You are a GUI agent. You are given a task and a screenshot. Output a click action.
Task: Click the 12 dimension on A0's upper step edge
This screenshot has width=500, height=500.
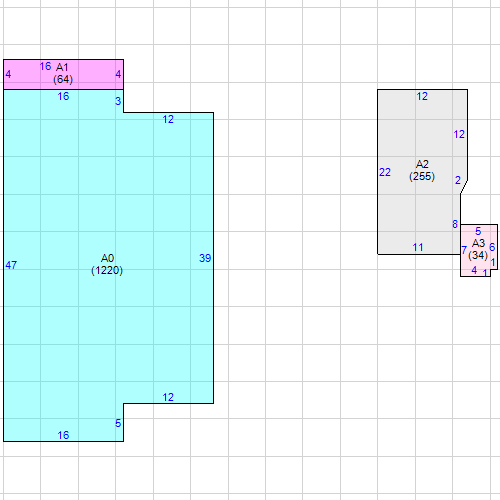(x=168, y=119)
